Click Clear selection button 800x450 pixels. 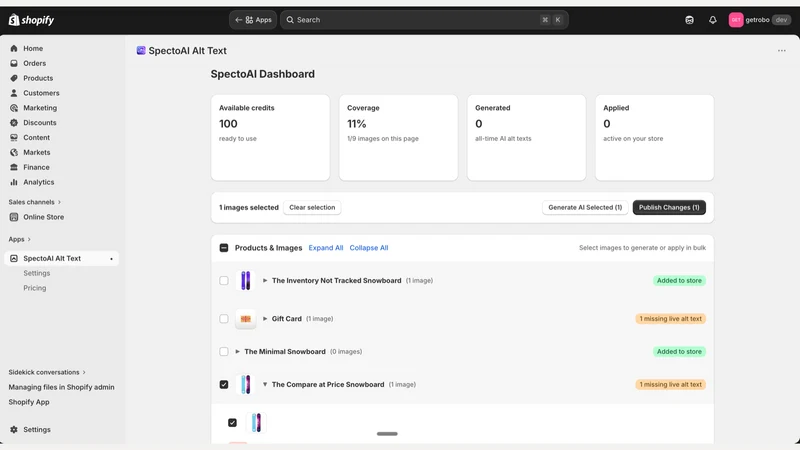(x=312, y=207)
